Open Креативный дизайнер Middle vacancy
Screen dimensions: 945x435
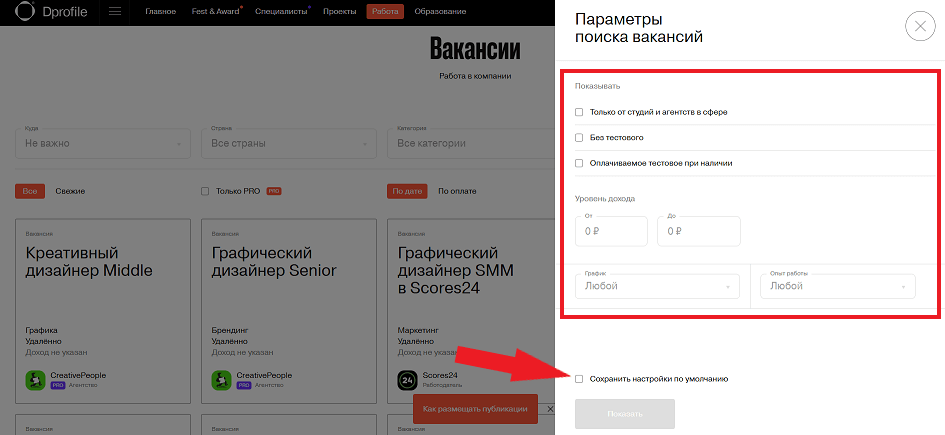pyautogui.click(x=89, y=261)
